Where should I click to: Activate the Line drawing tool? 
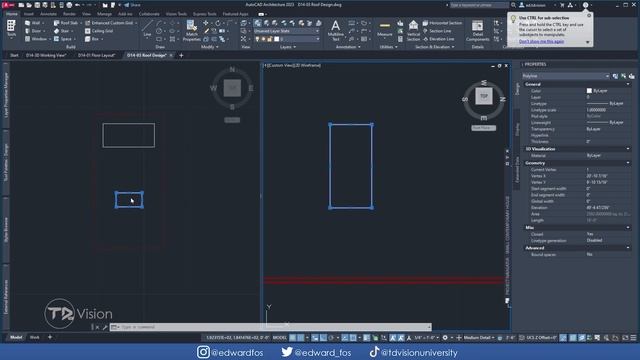click(147, 29)
